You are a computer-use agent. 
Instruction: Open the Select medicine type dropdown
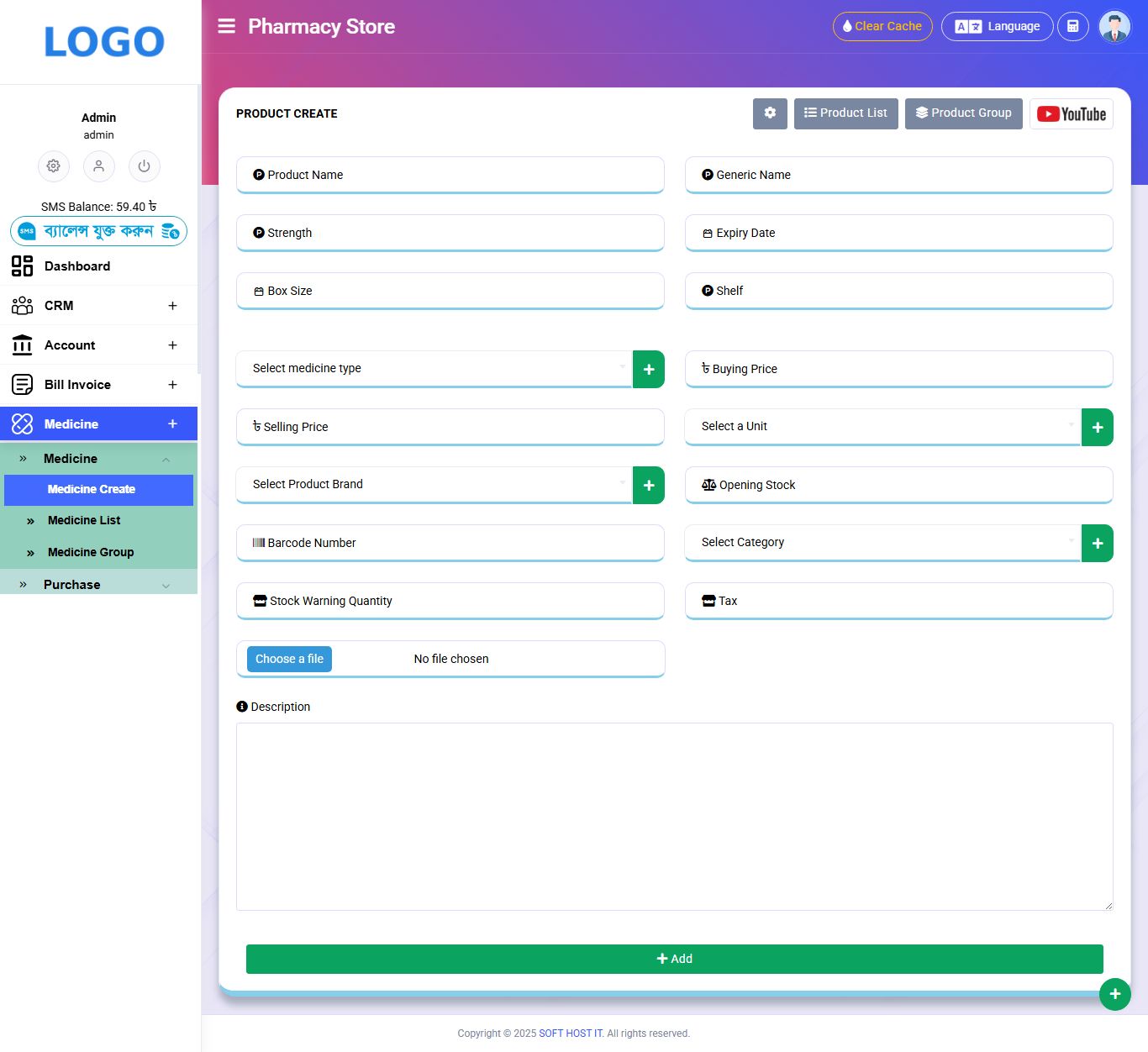click(x=434, y=369)
